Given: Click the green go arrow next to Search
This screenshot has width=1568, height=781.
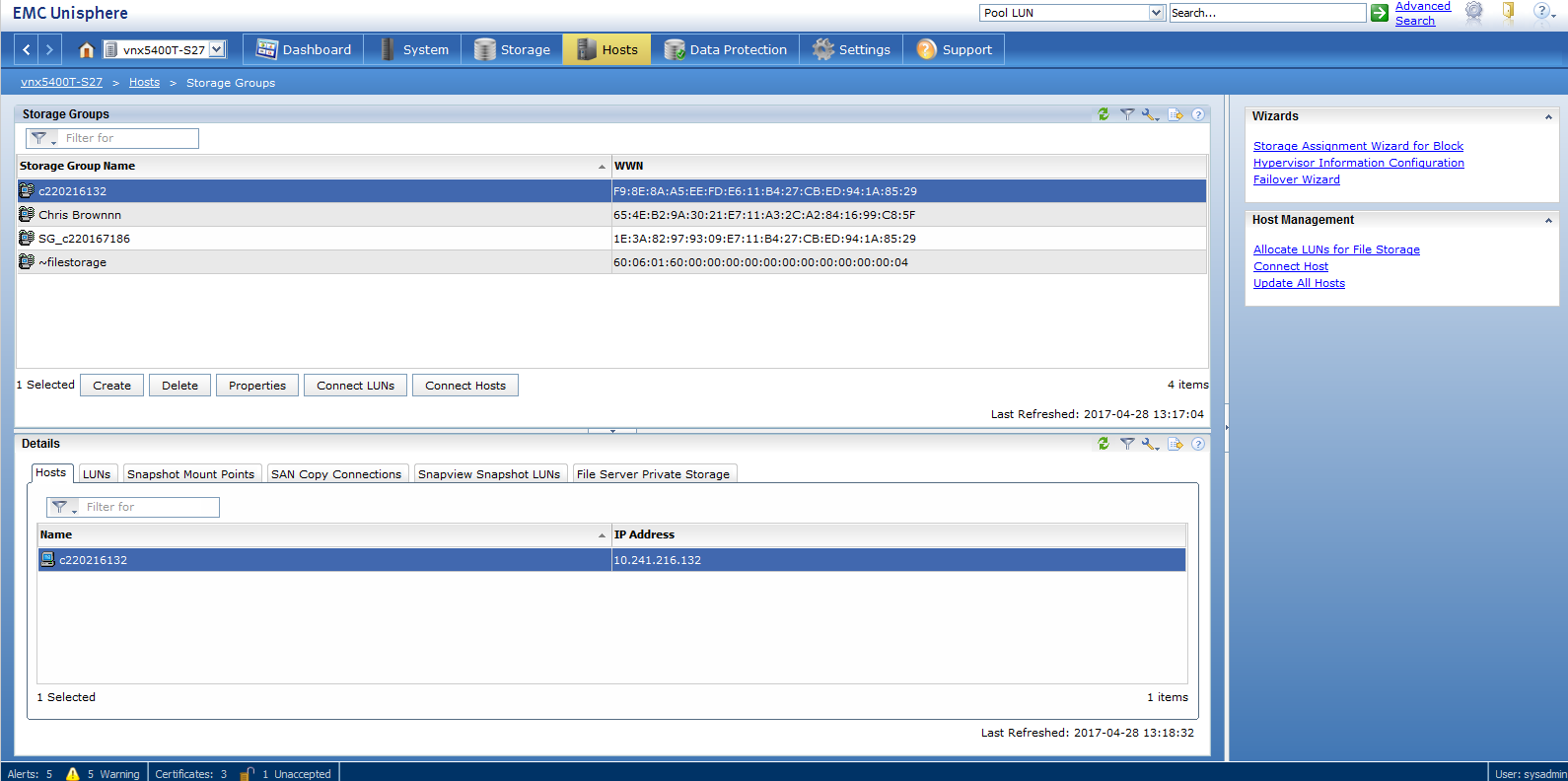Looking at the screenshot, I should coord(1380,13).
